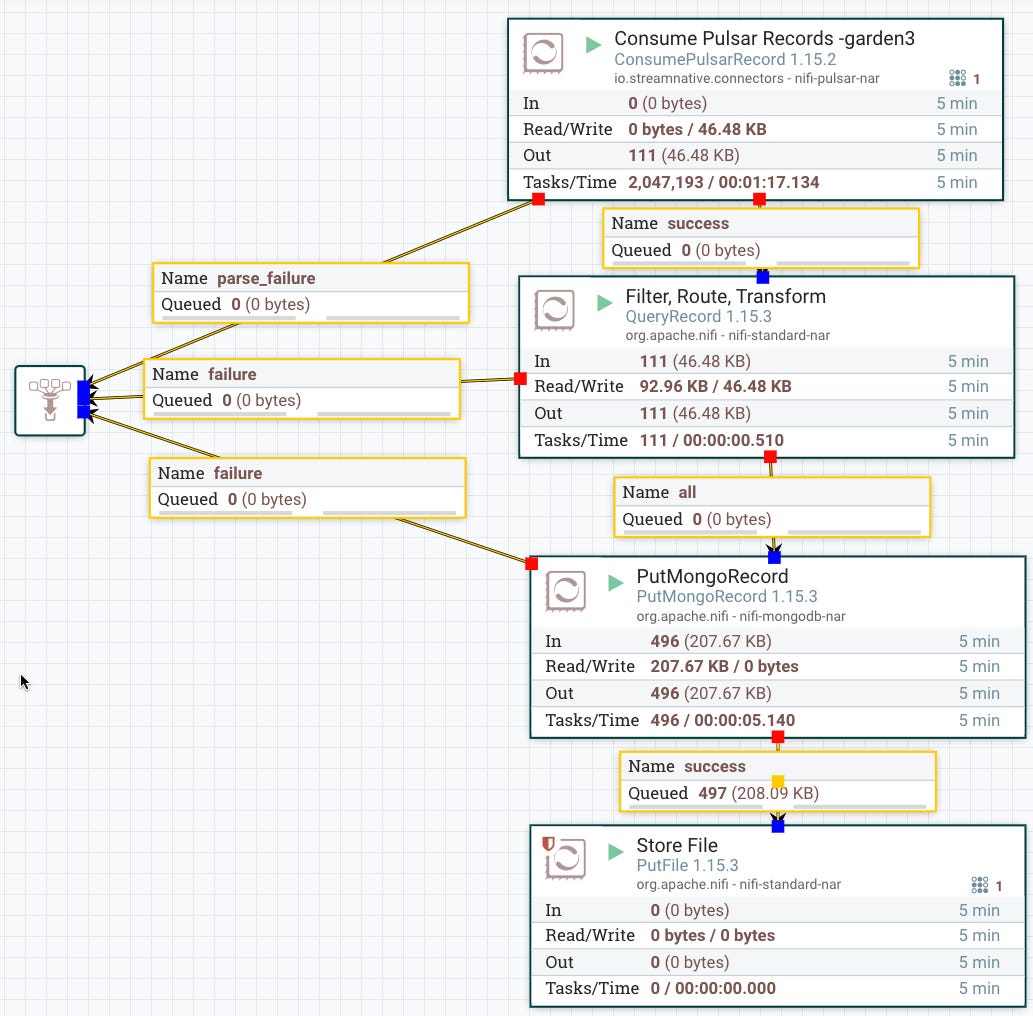Click the cluster node badge on Consume Pulsar Records
Screen dimensions: 1033x1016
pos(956,78)
